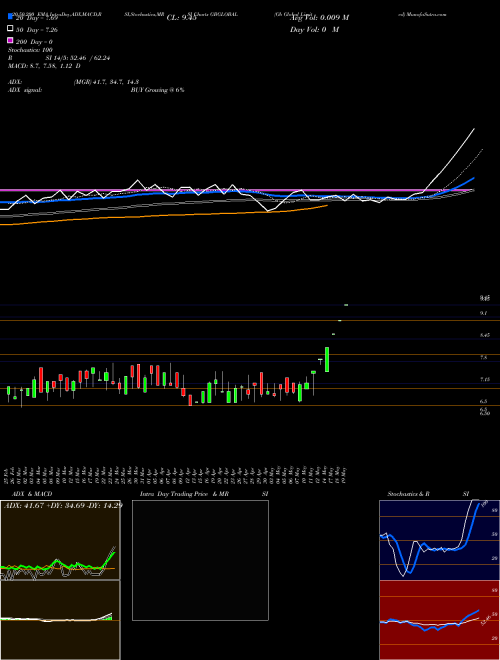Click the rising white price line tip
This screenshot has height=660, width=500.
point(474,129)
